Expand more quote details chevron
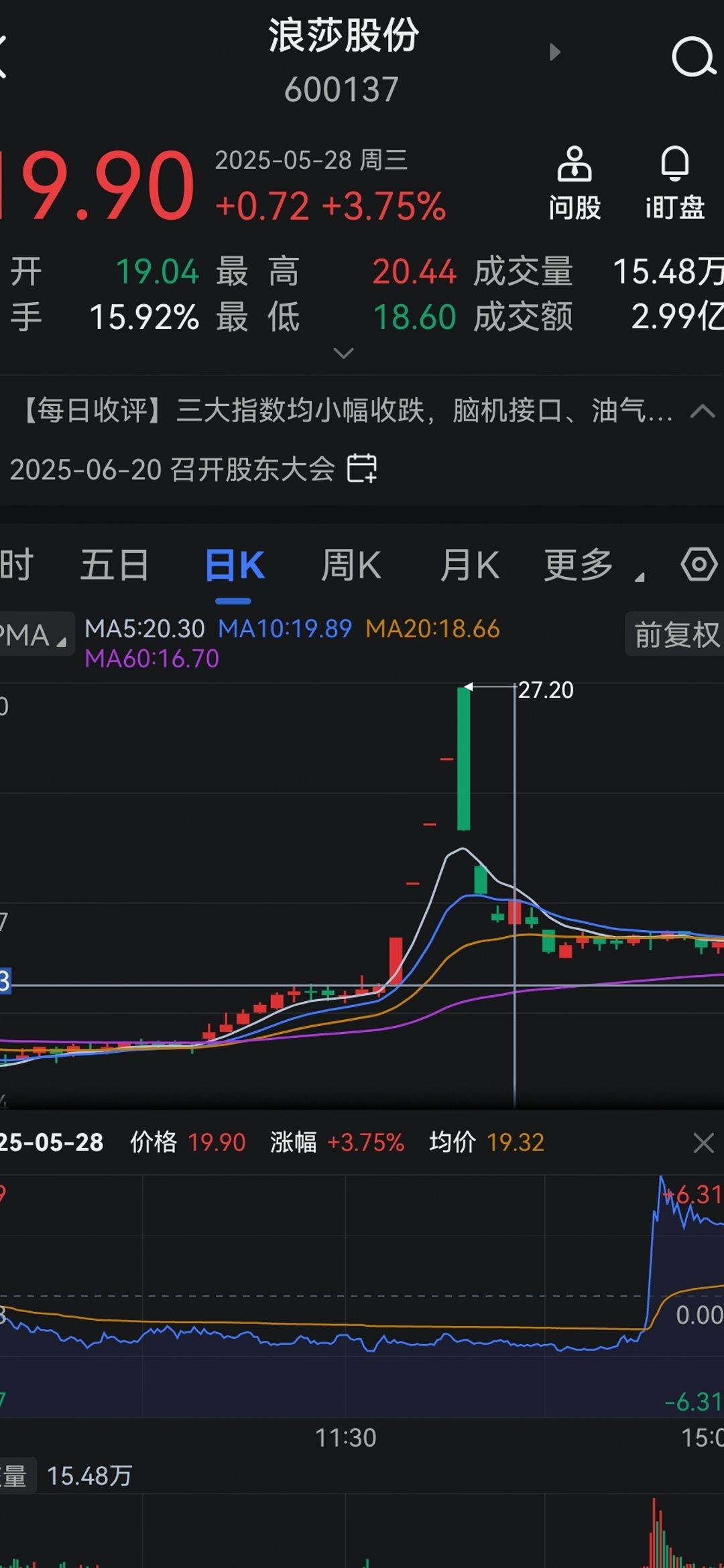The image size is (724, 1568). click(x=344, y=352)
